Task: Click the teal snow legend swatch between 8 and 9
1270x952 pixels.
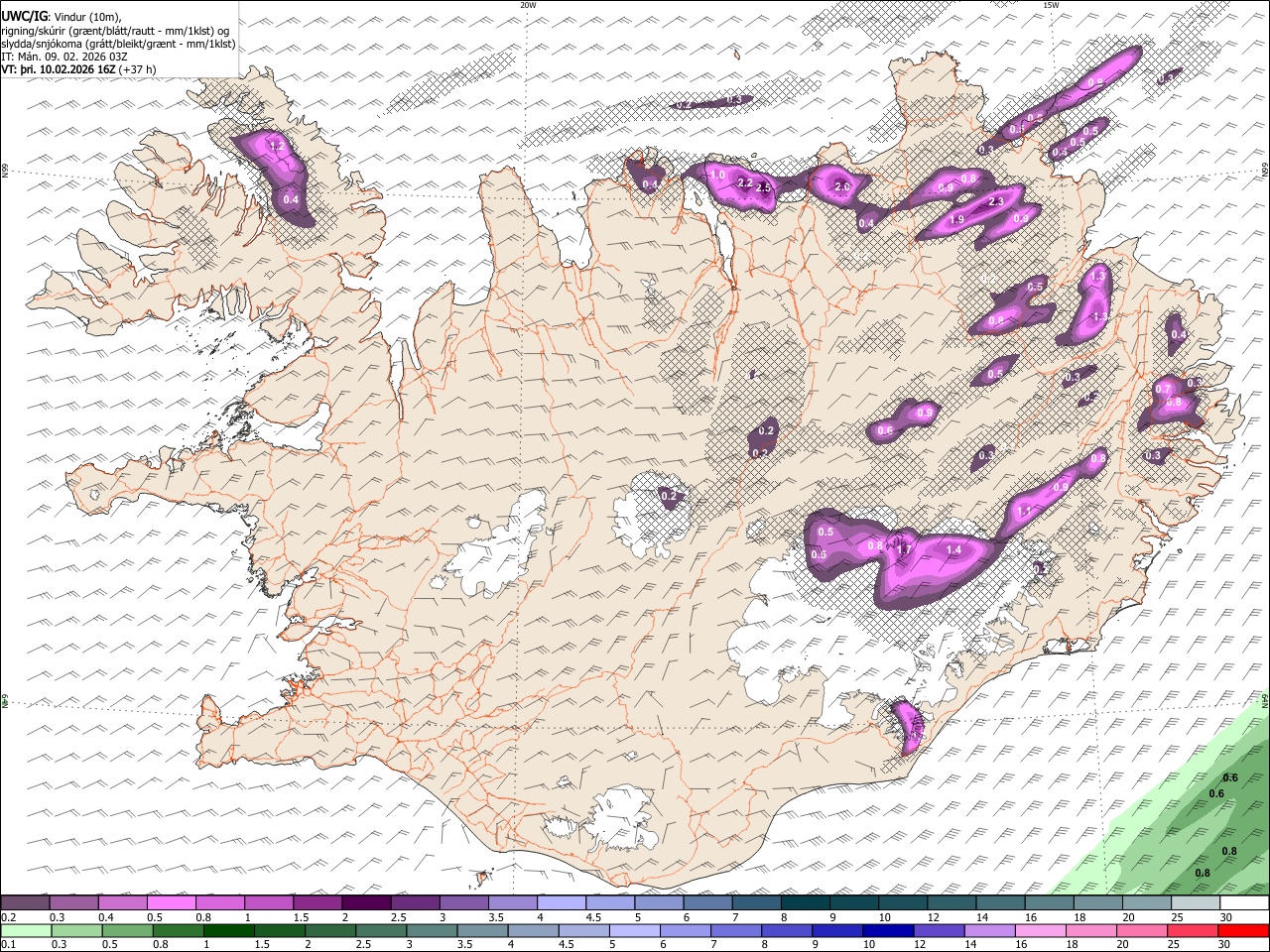Action: coord(805,903)
